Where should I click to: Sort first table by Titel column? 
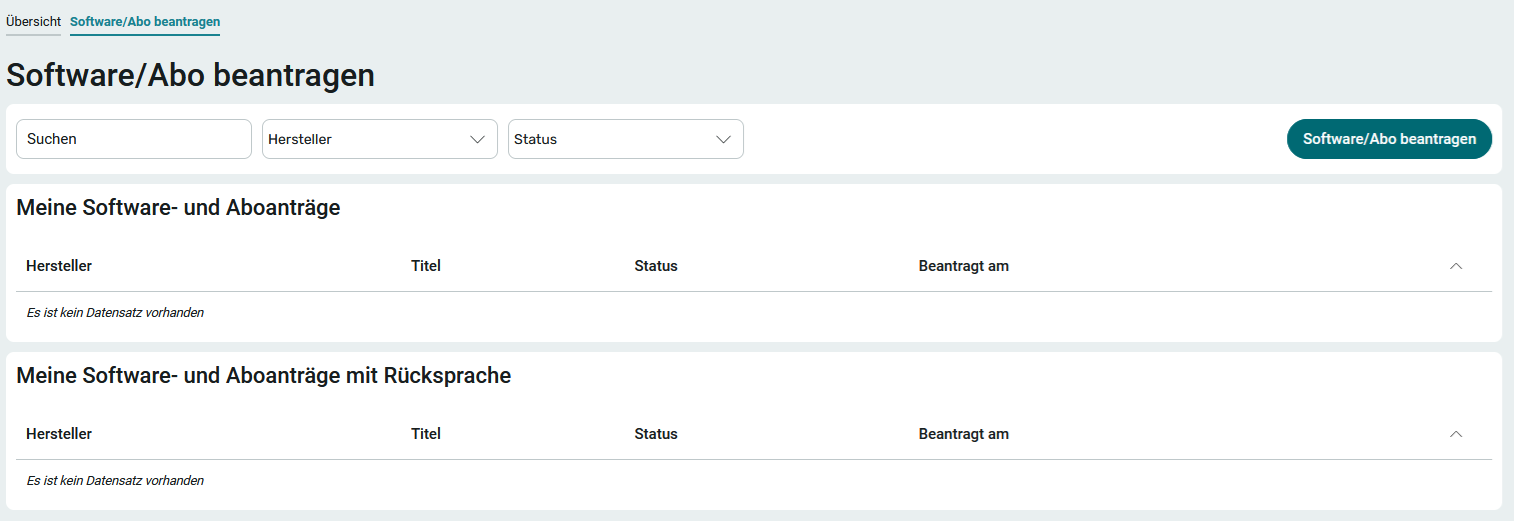pos(426,266)
